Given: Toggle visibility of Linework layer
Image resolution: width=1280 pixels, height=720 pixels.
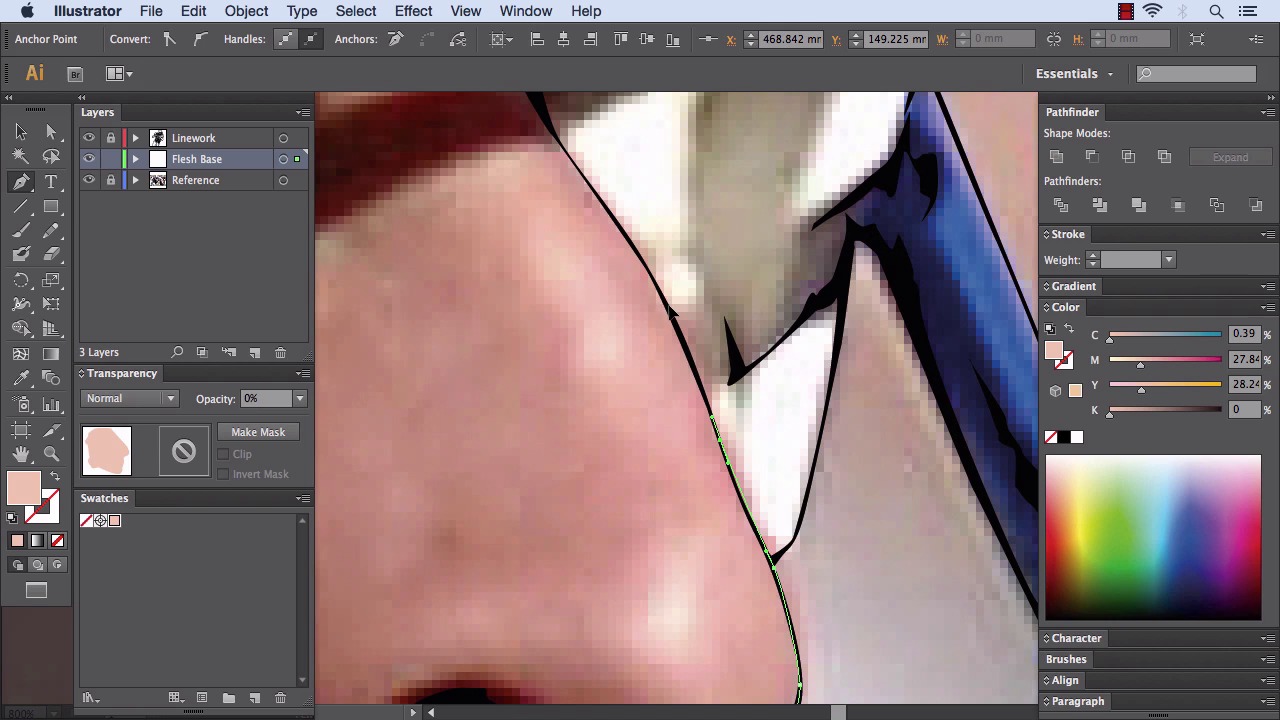Looking at the screenshot, I should 89,138.
